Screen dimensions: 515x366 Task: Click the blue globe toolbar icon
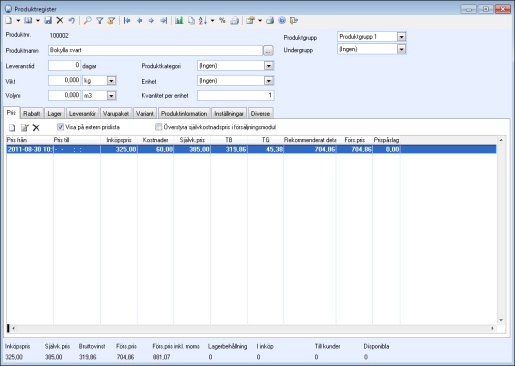(x=282, y=21)
